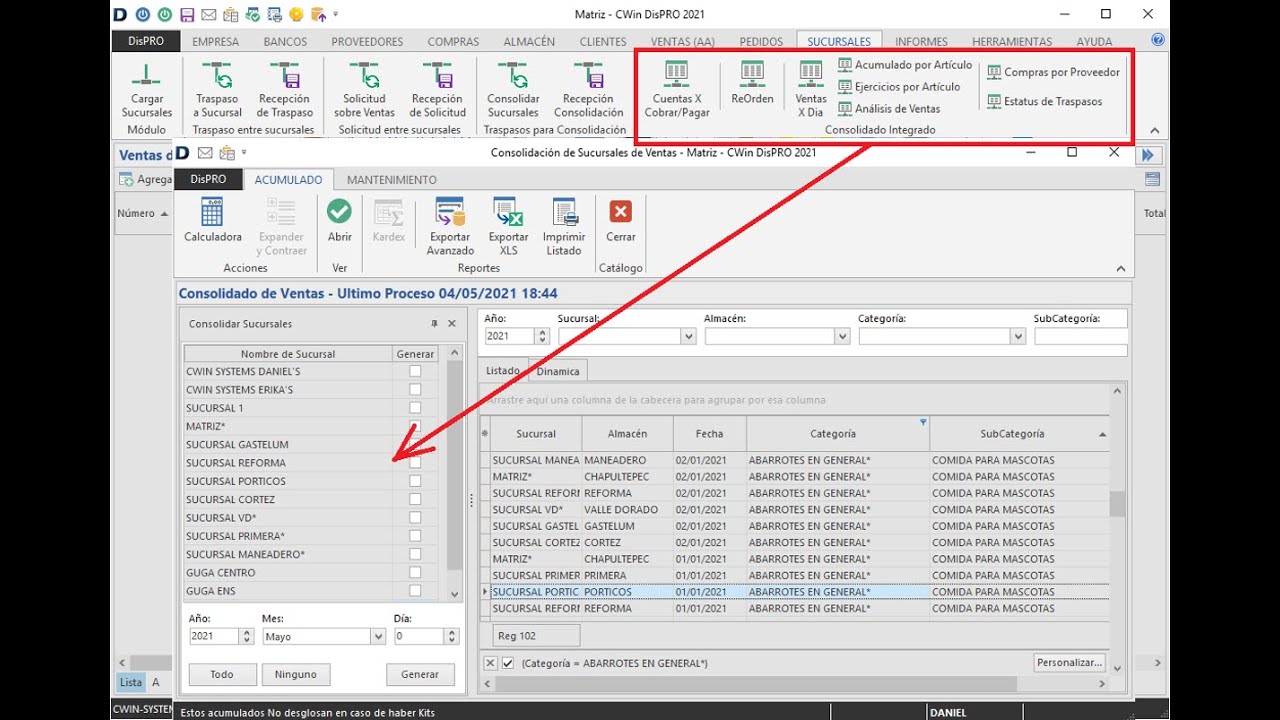Click the Ninguno button
This screenshot has width=1280, height=720.
coord(296,674)
